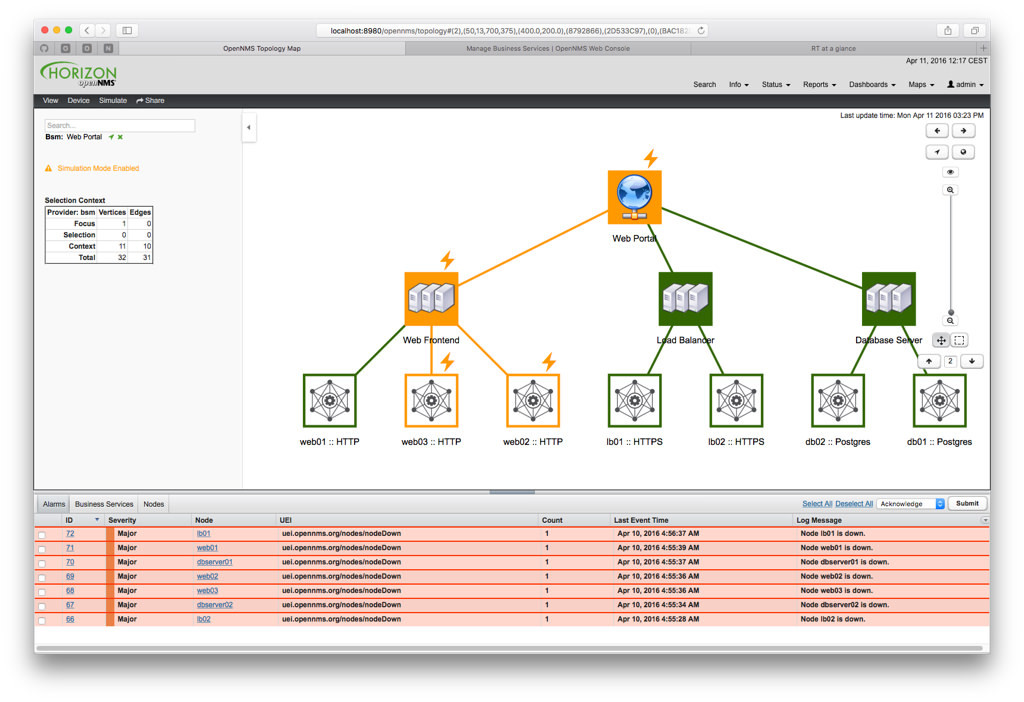The height and width of the screenshot is (702, 1024).
Task: Open the dbserver01 node link
Action: (214, 562)
